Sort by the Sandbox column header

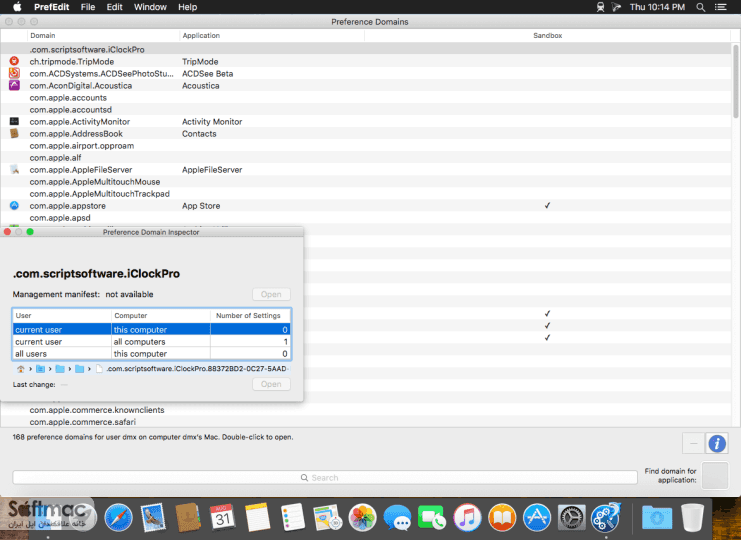tap(547, 35)
